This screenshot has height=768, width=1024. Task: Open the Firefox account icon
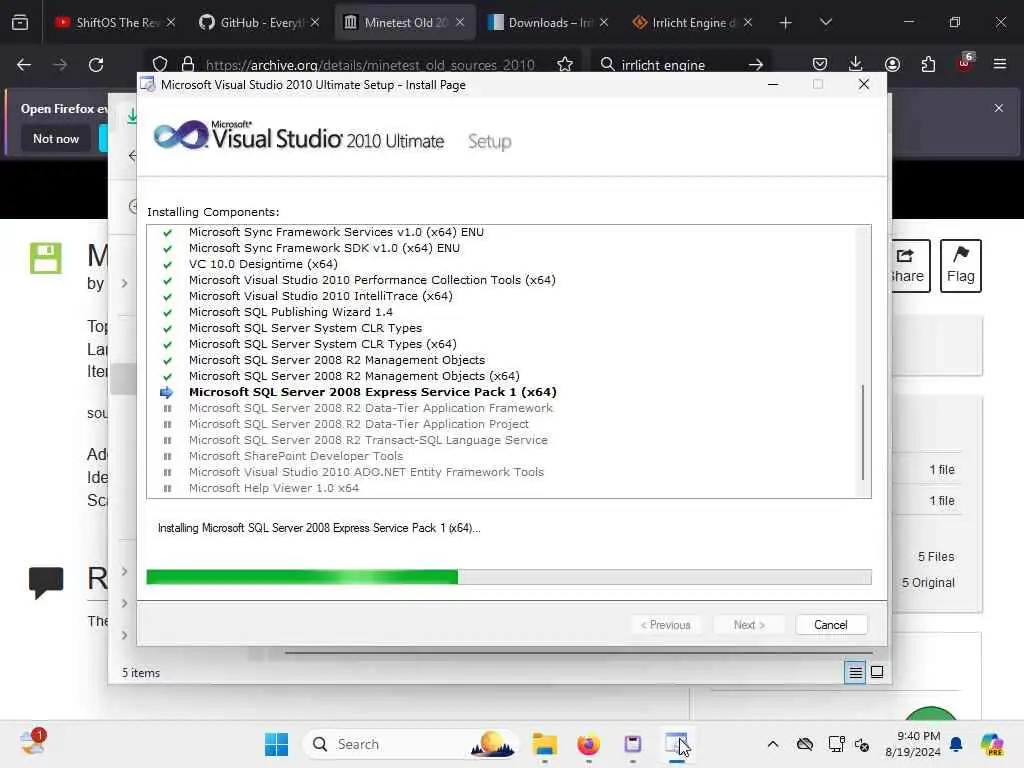point(892,64)
